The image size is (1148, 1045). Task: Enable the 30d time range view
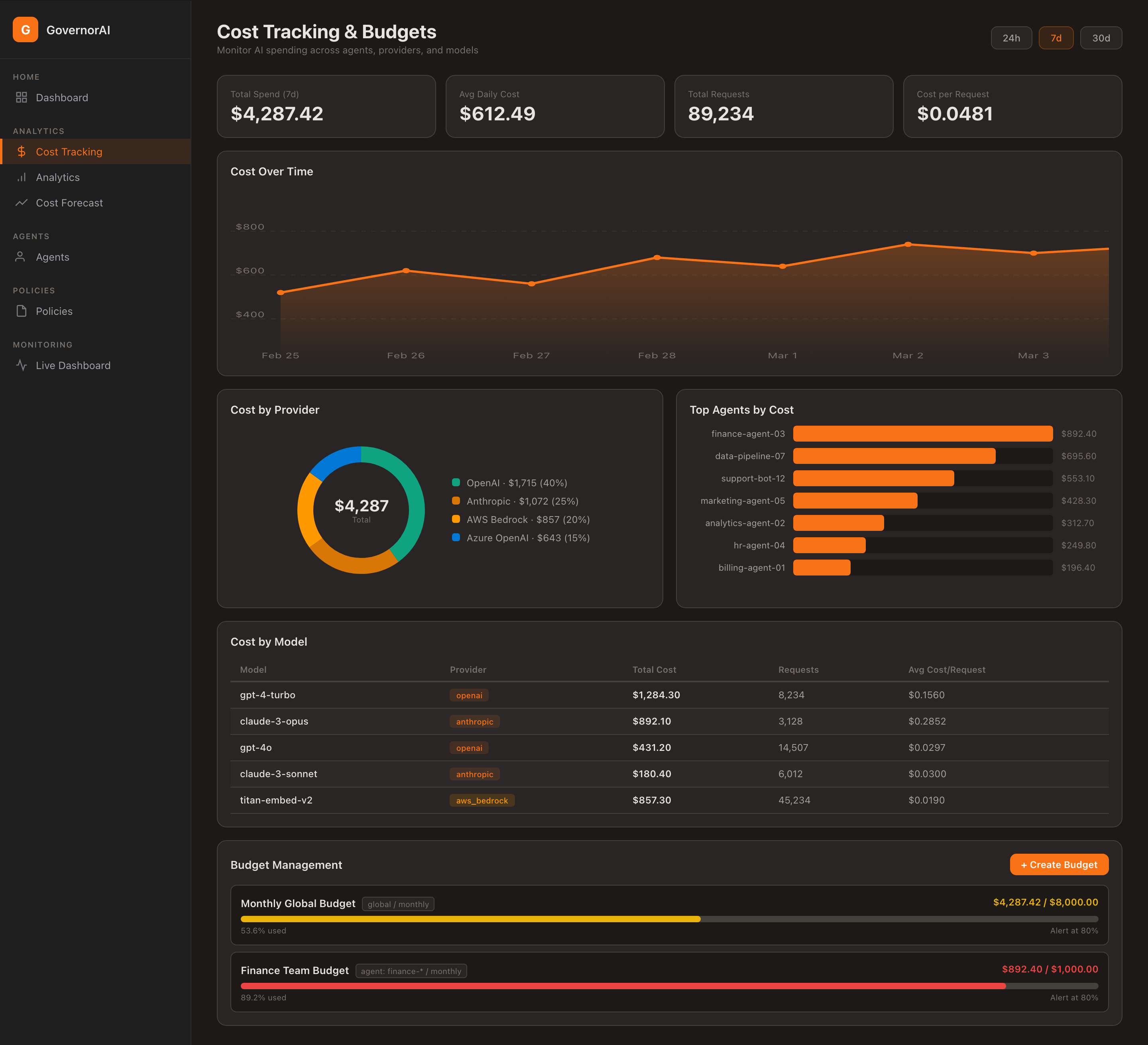(x=1101, y=37)
